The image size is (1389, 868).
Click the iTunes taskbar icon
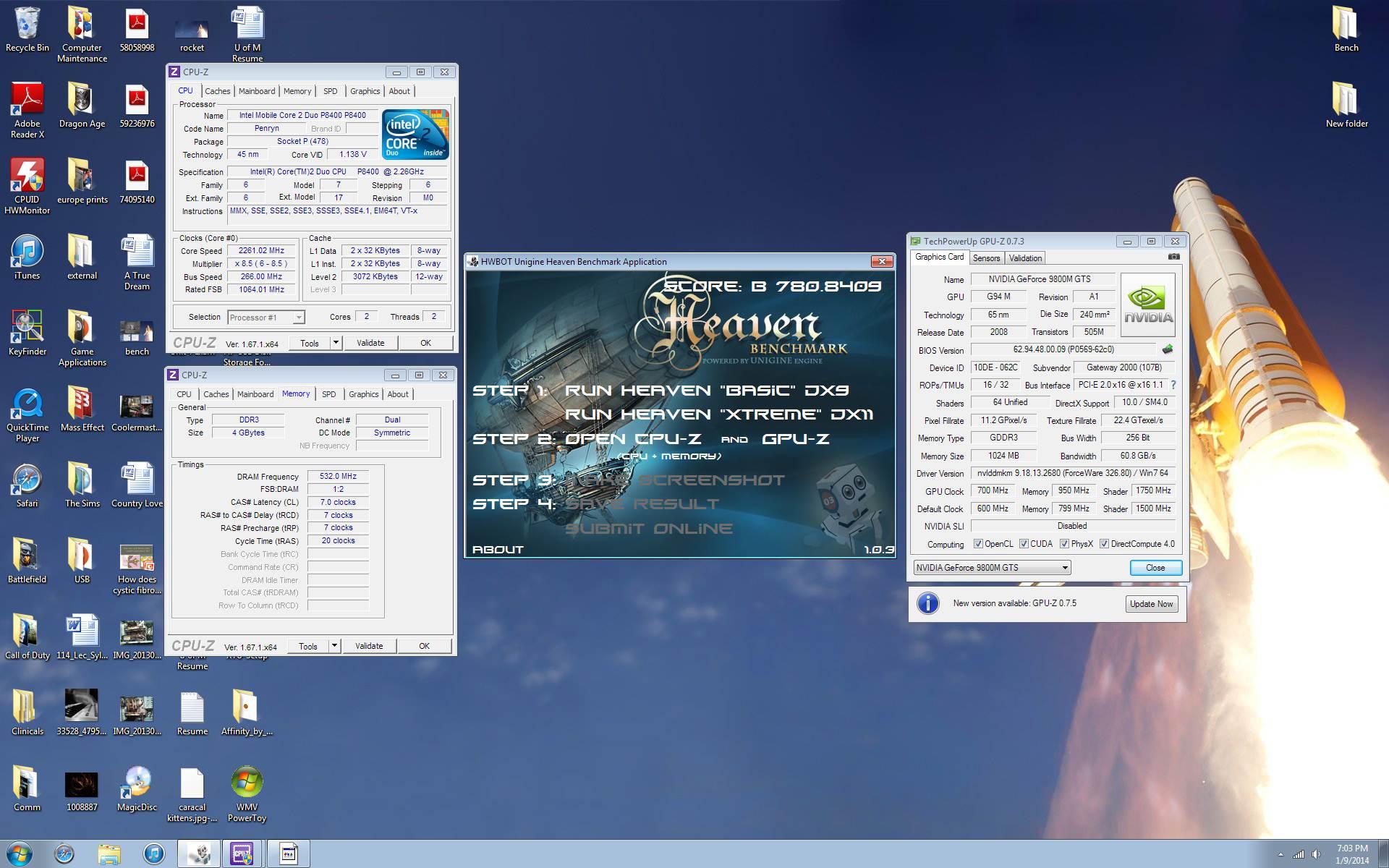[x=153, y=854]
